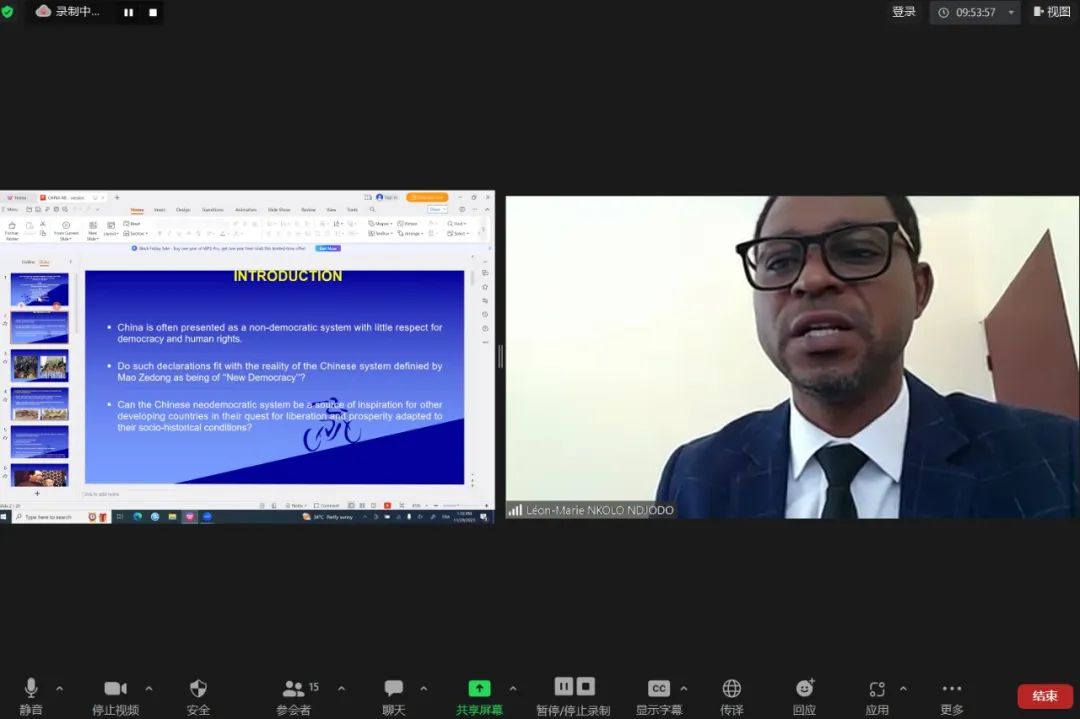Open the Security (安全) shield icon

coord(198,688)
